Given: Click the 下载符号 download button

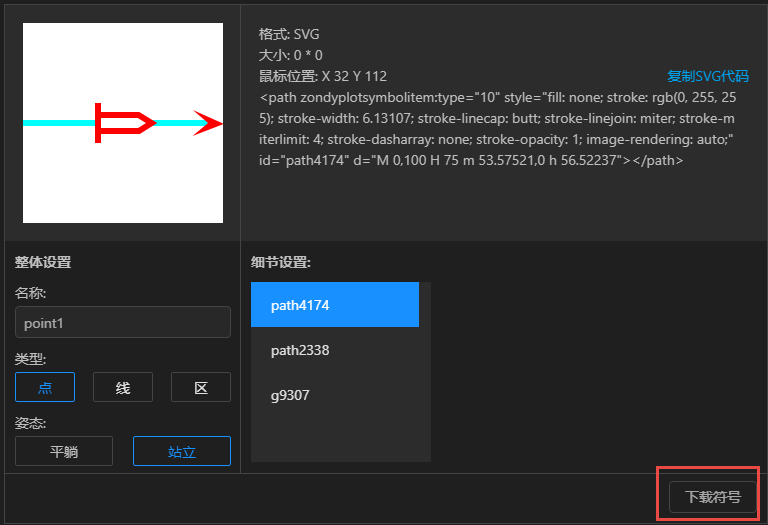Looking at the screenshot, I should (713, 497).
